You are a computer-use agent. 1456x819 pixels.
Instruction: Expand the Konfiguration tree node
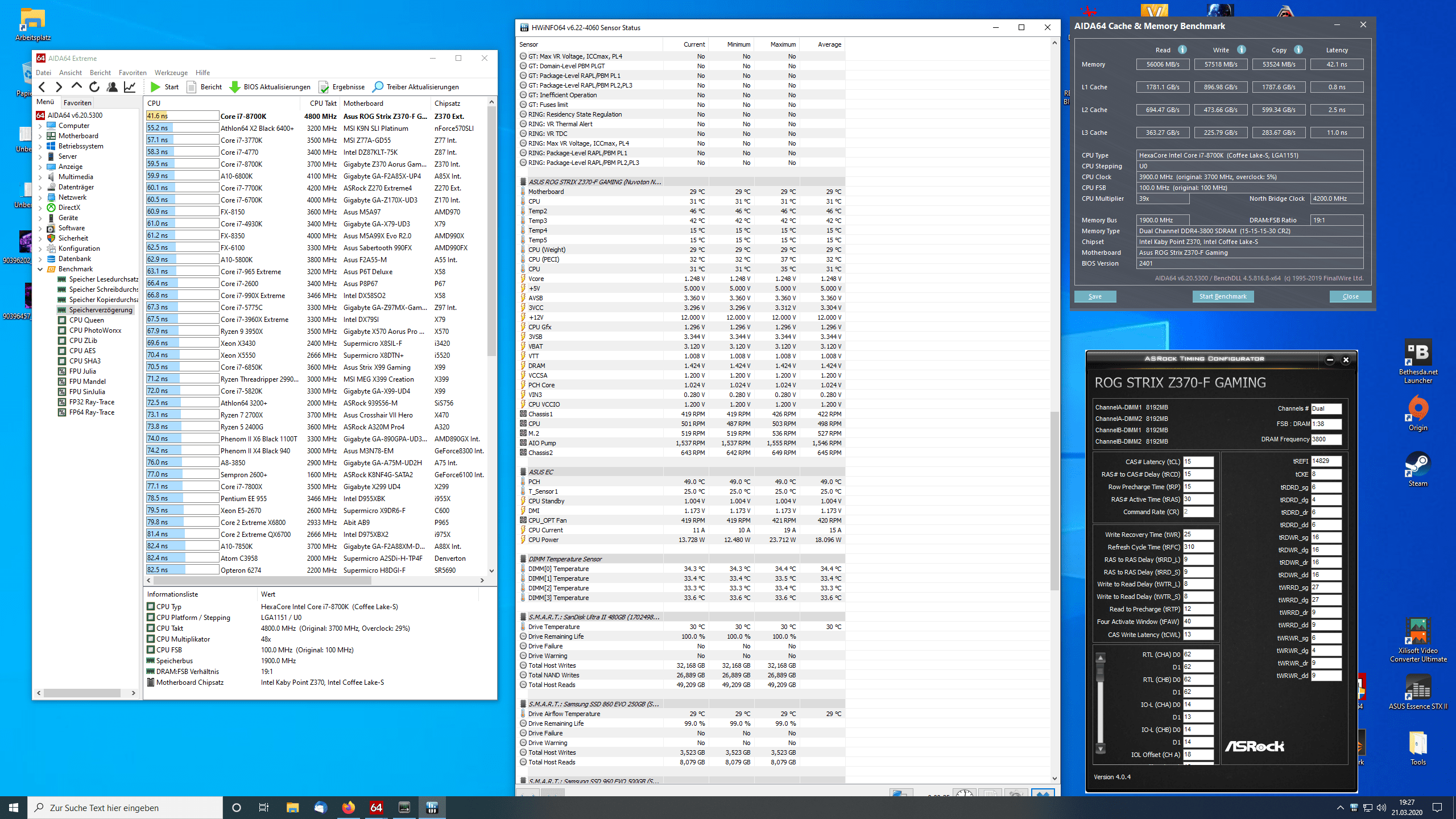(40, 249)
